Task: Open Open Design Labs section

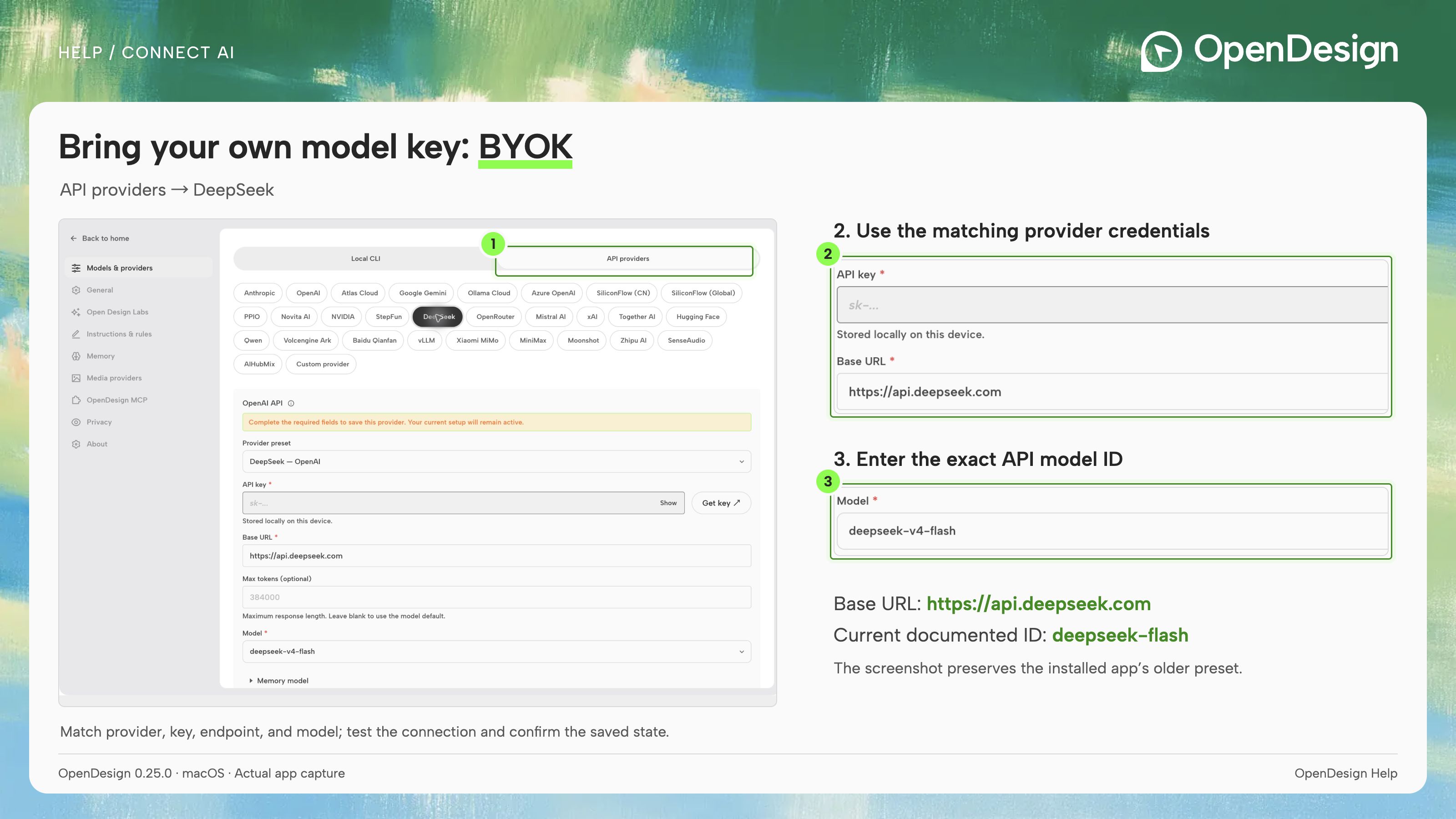Action: pyautogui.click(x=138, y=312)
